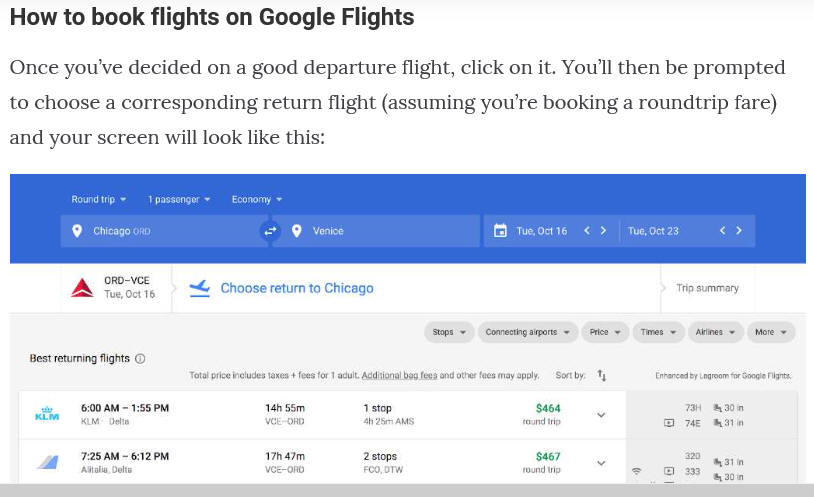Go to next day for Oct 16 departure
This screenshot has height=497, width=814.
tap(603, 231)
